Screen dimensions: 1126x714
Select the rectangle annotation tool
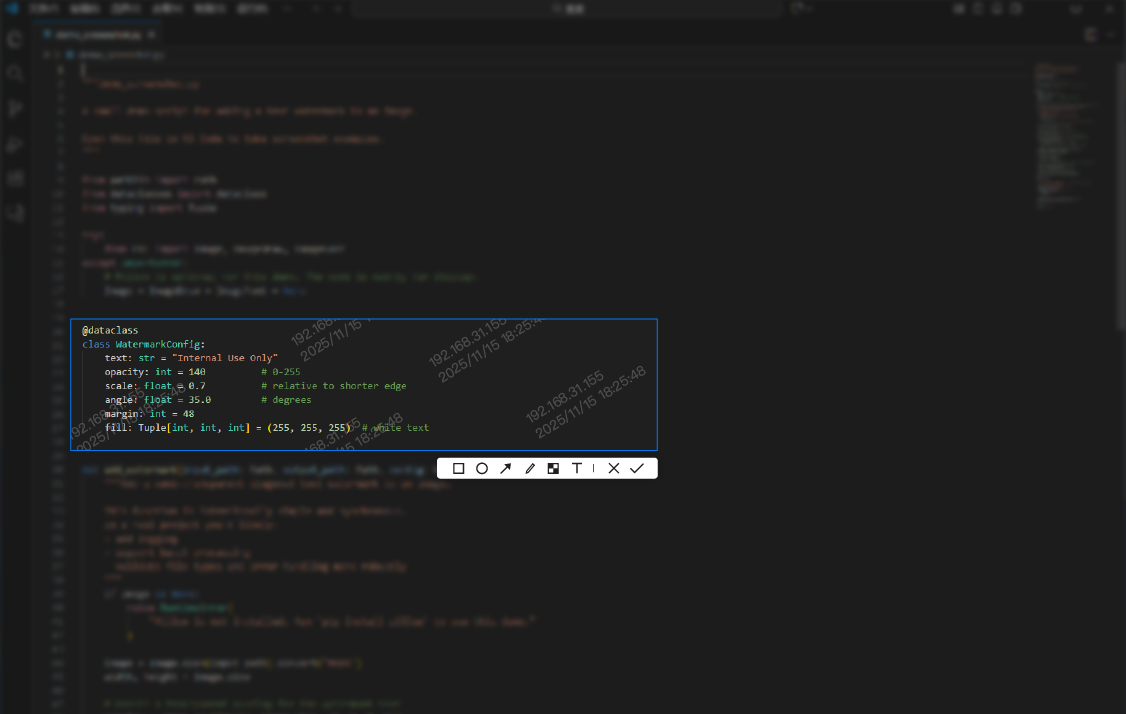(x=459, y=468)
